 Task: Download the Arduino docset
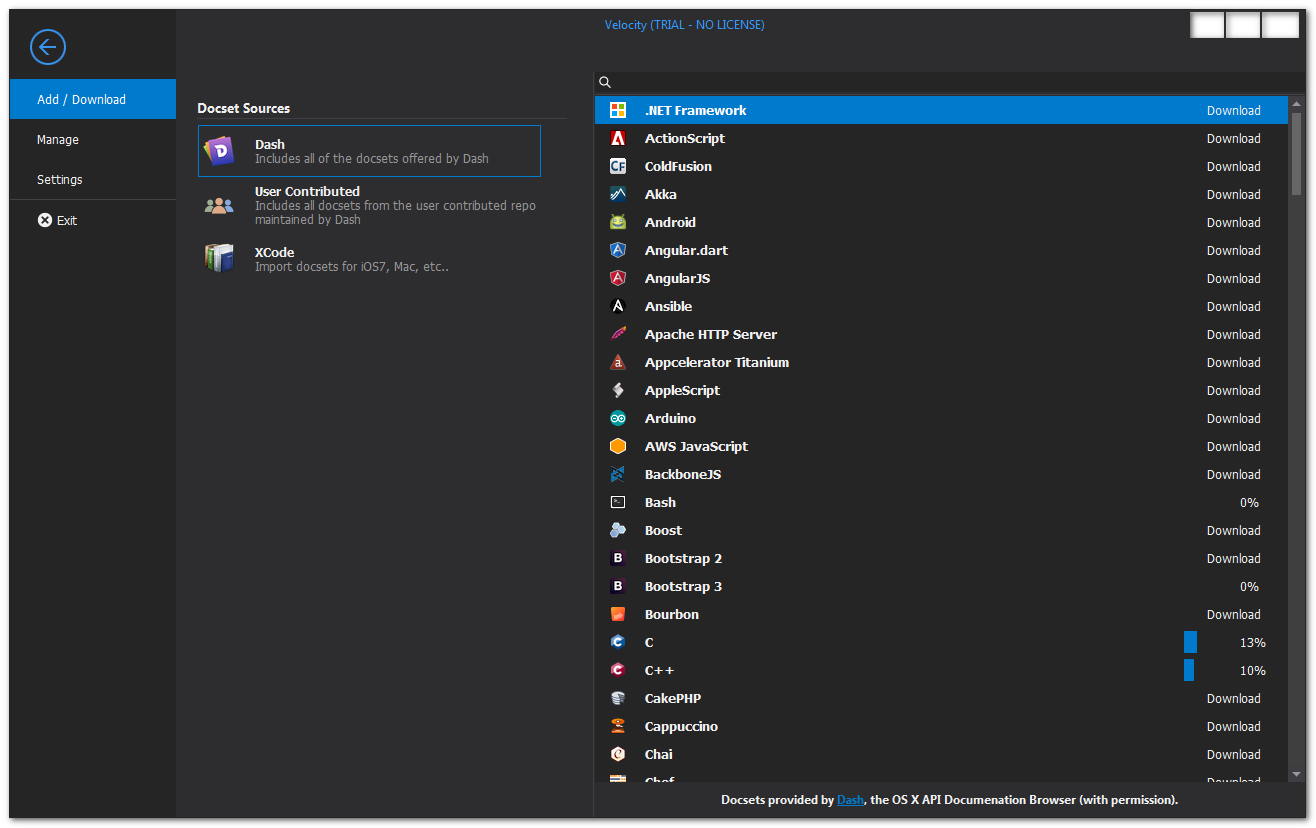(x=1233, y=418)
